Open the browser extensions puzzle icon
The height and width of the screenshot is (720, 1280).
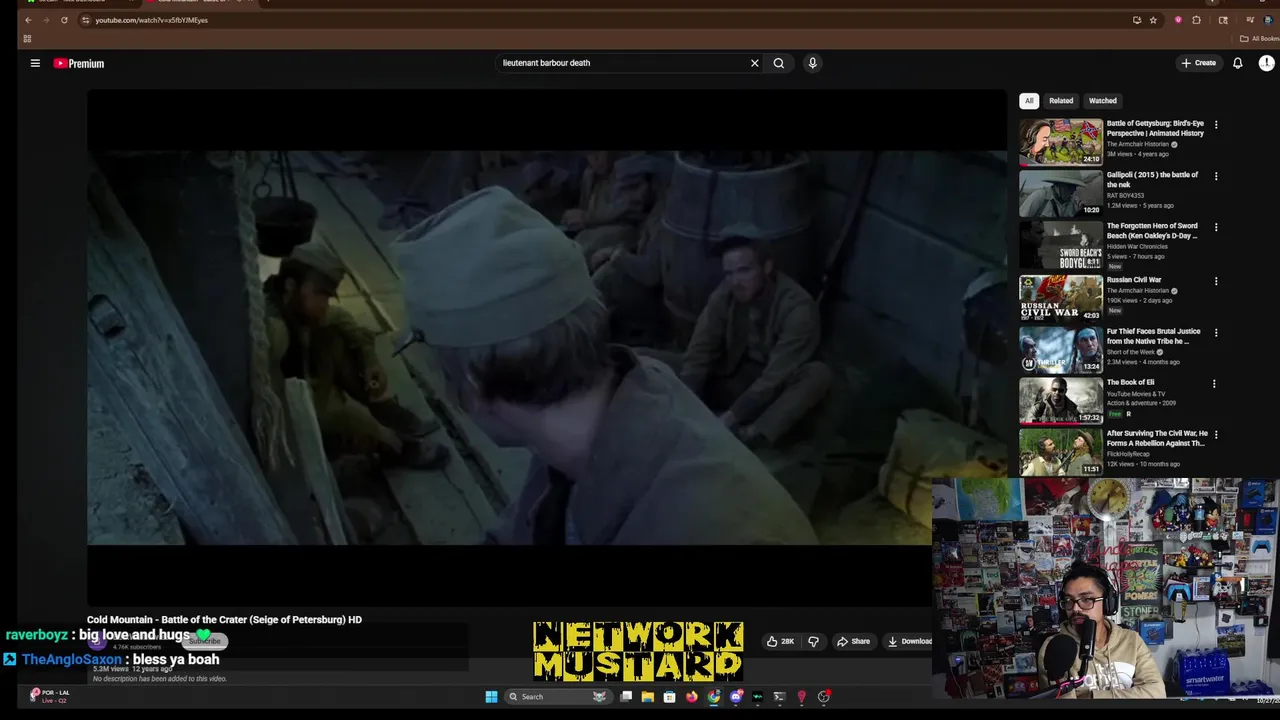[1197, 20]
